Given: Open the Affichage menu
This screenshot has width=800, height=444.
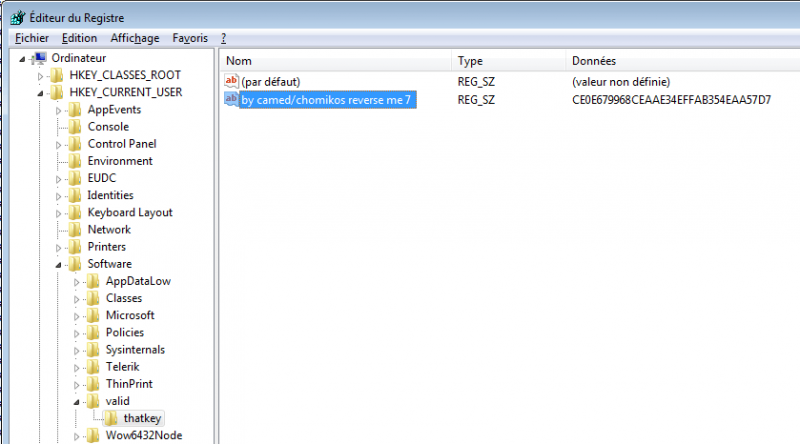Looking at the screenshot, I should 135,38.
